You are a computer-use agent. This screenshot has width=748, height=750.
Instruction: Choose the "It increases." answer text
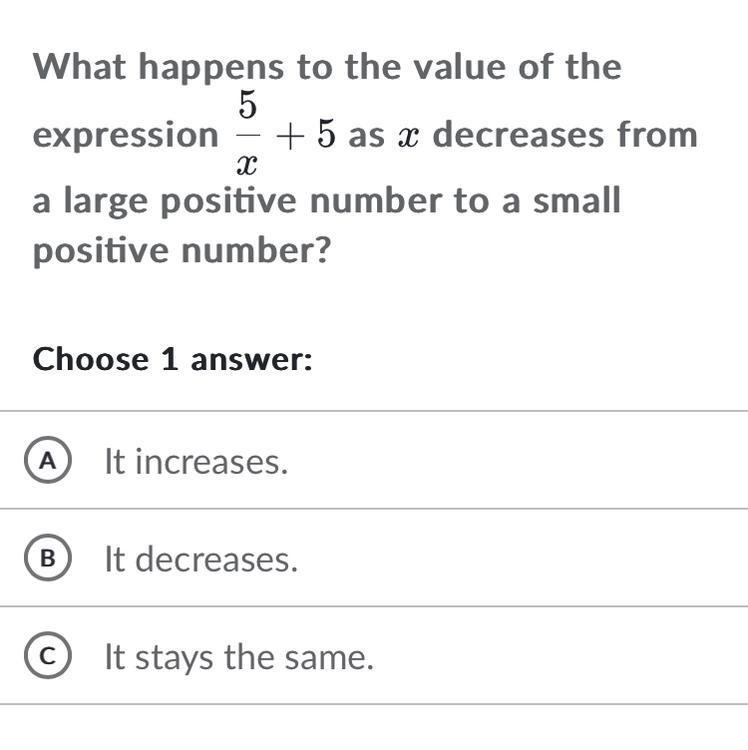(196, 462)
